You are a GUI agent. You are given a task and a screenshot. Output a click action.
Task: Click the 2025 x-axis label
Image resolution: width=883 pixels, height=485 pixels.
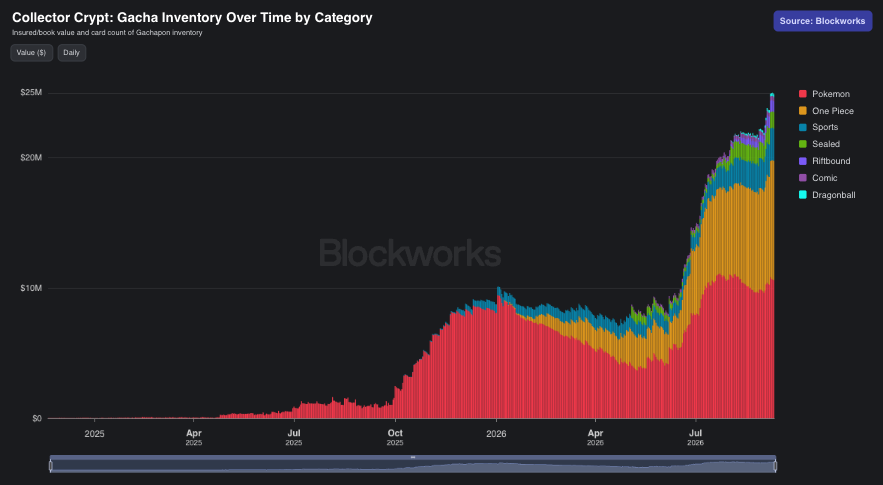pos(94,434)
